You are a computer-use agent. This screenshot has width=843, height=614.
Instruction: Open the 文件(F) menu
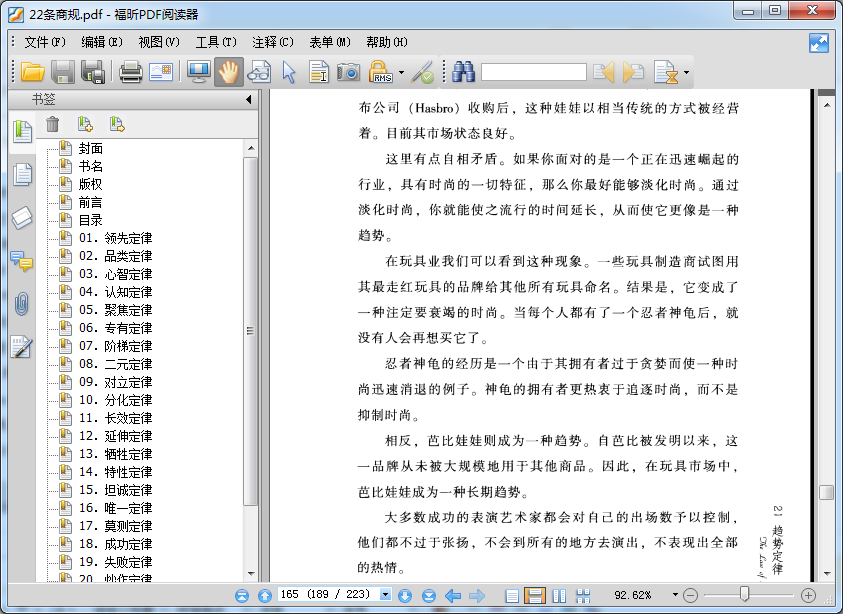pos(45,42)
